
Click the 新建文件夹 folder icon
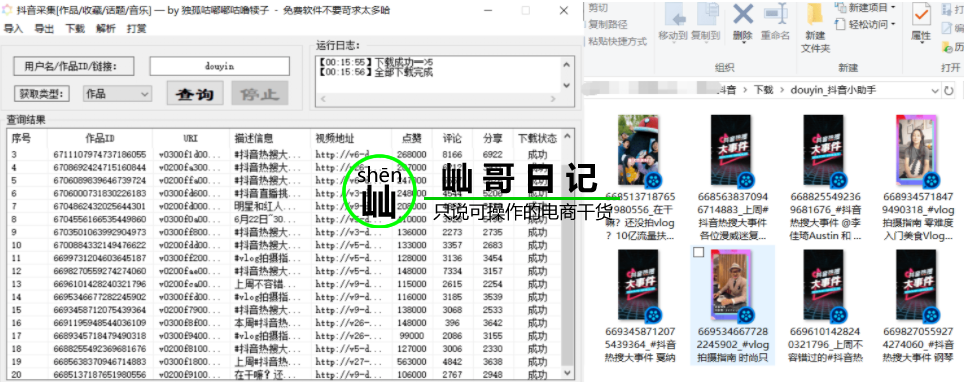click(x=815, y=14)
